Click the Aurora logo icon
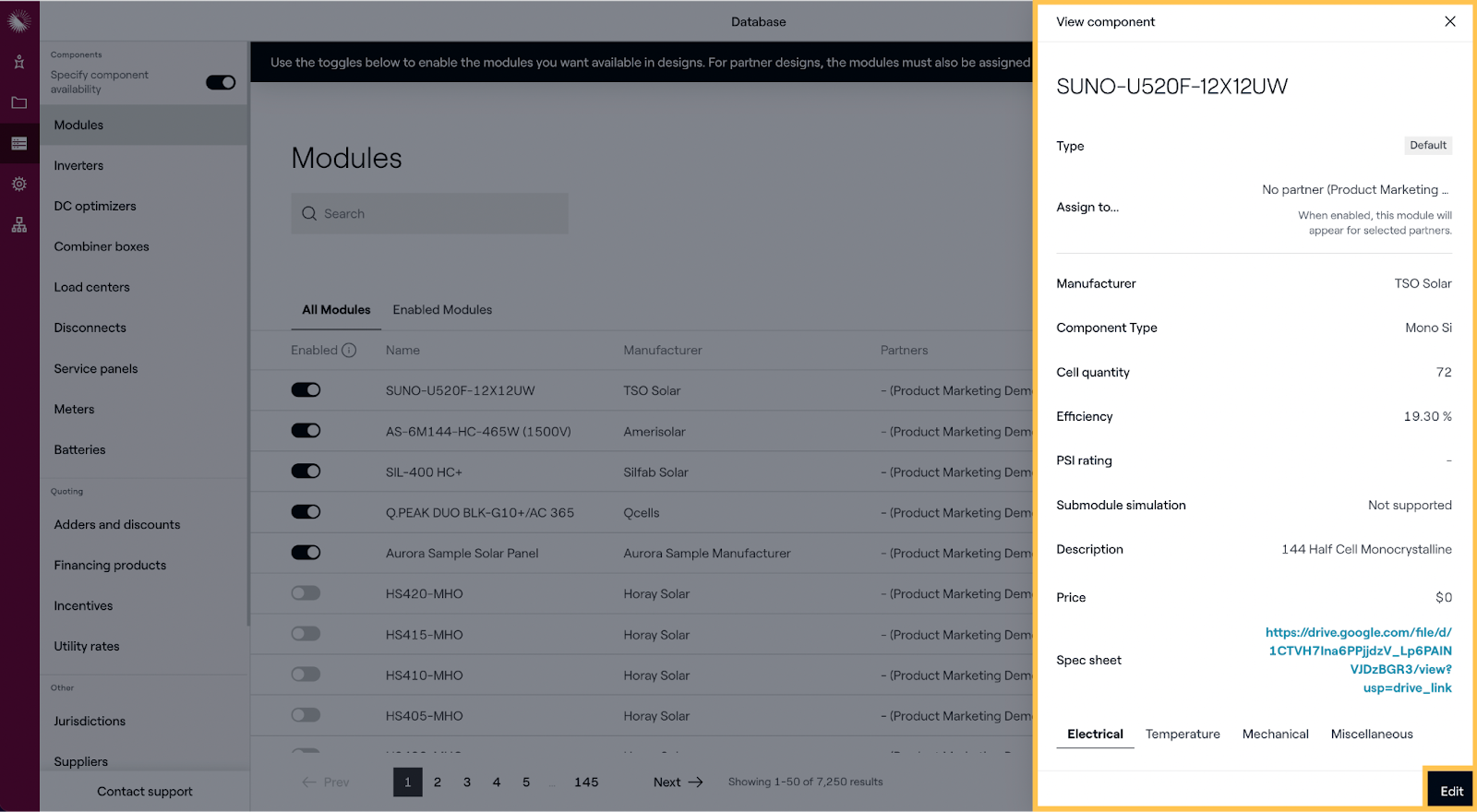 (x=19, y=20)
